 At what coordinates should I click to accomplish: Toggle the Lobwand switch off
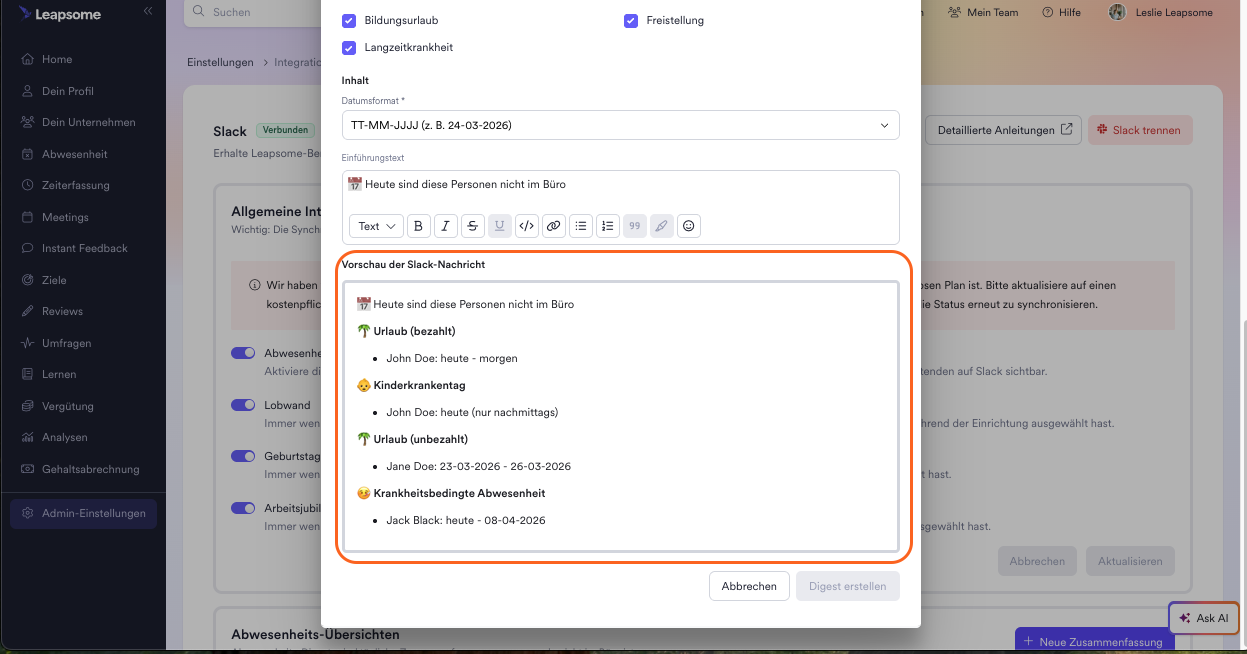click(x=243, y=405)
